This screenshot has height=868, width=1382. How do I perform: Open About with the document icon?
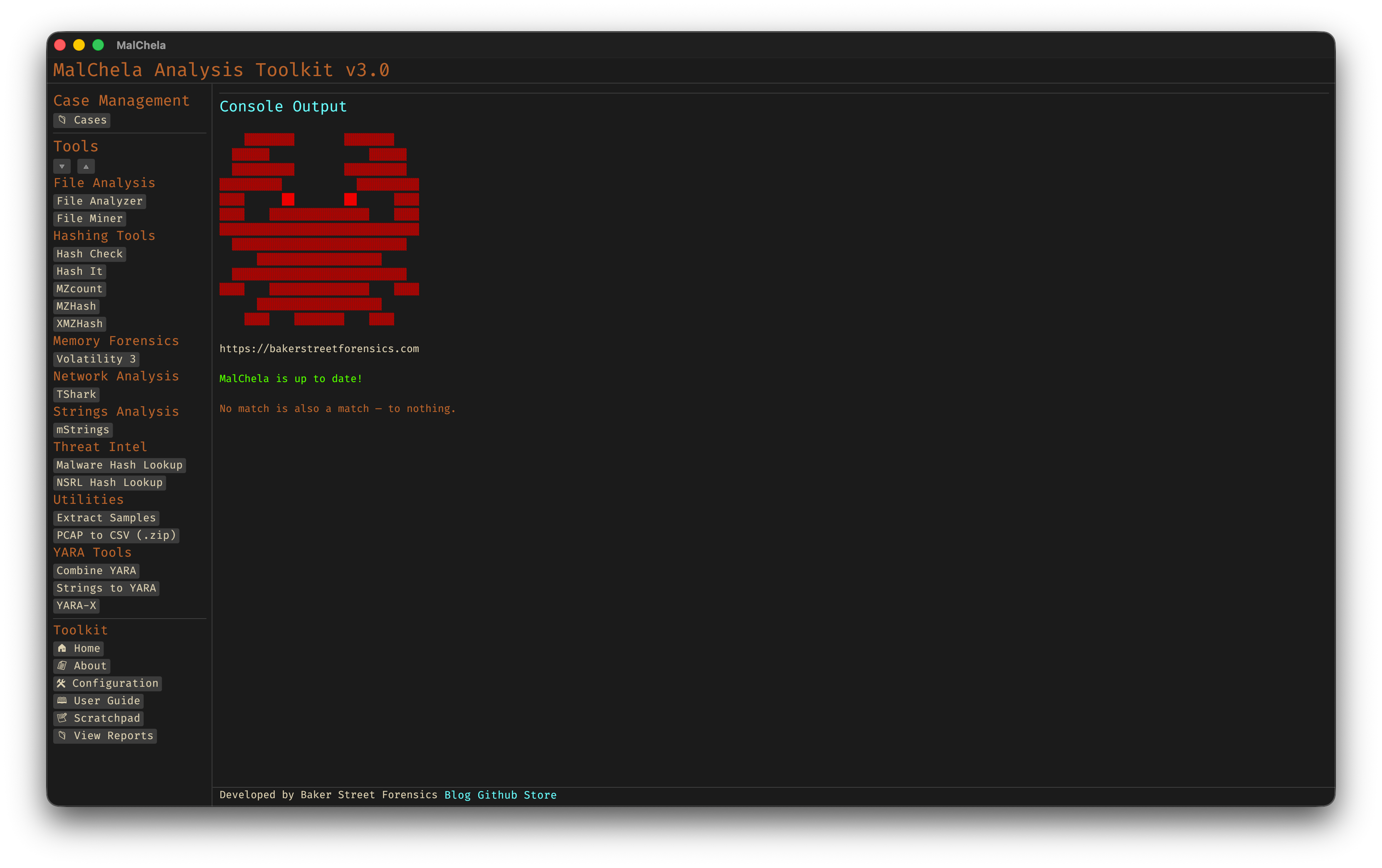tap(81, 666)
